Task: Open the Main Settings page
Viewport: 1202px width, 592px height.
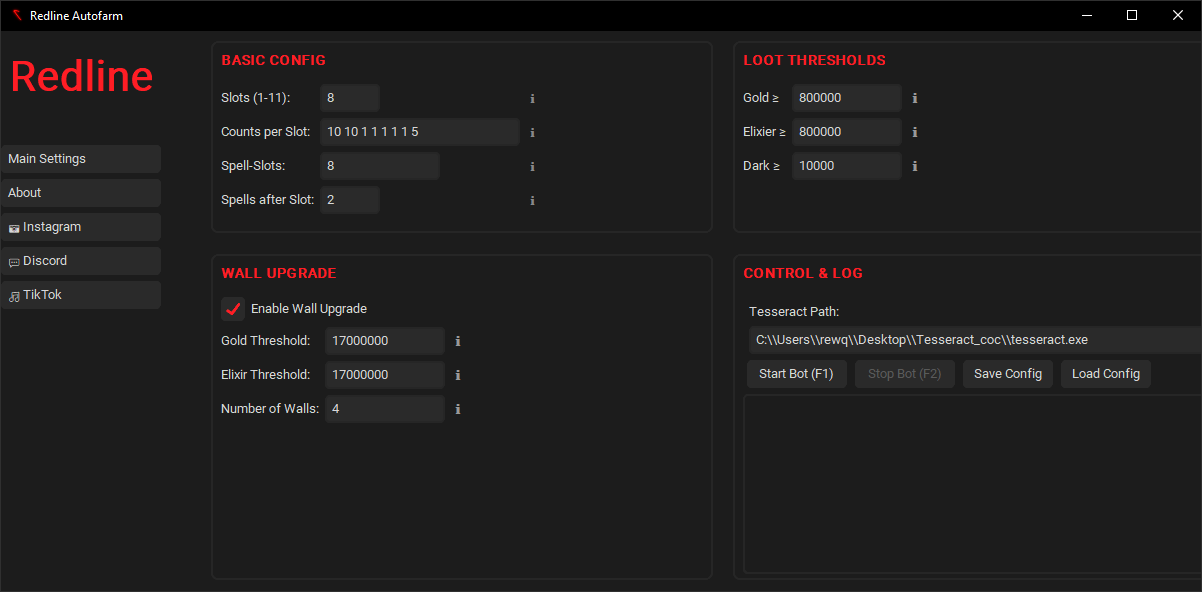Action: [x=80, y=159]
